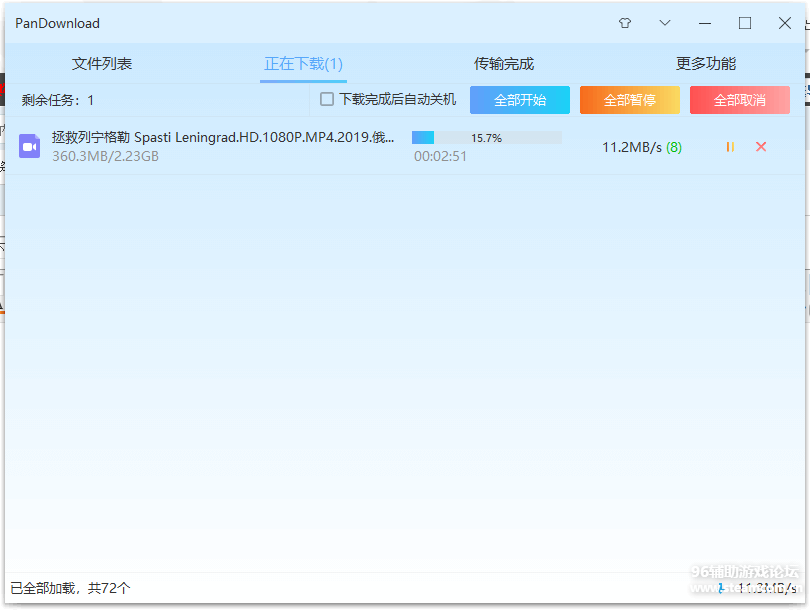
Task: Click the blue 全部开始 button
Action: pos(520,100)
